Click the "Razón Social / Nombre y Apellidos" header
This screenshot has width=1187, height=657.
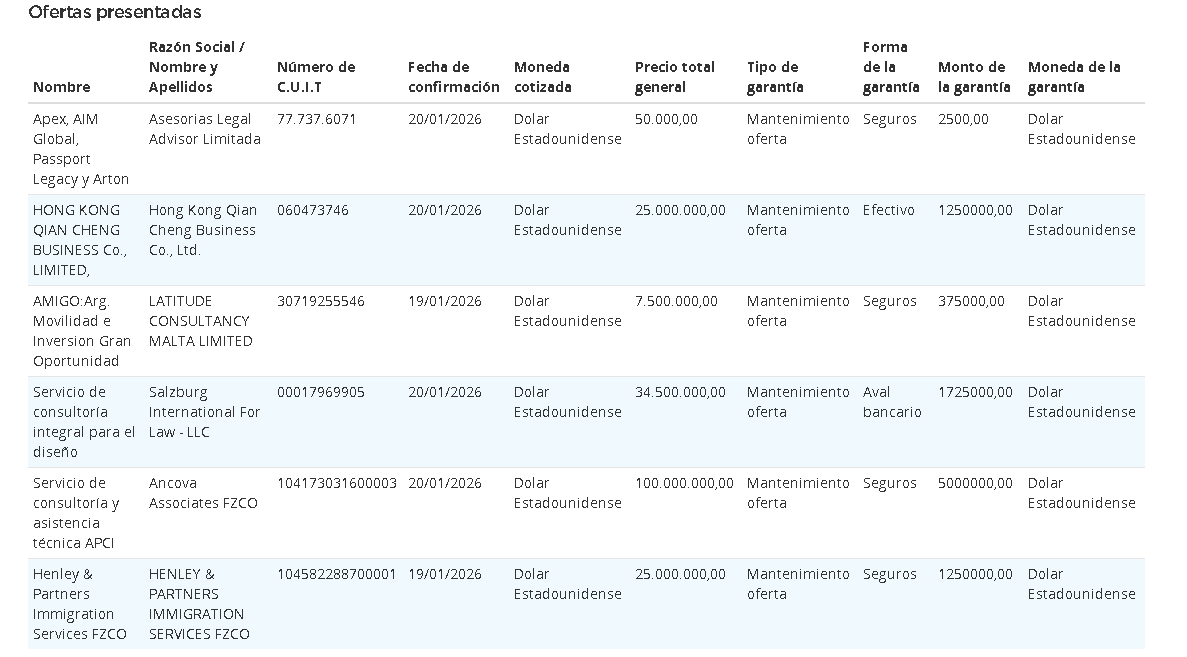click(198, 67)
